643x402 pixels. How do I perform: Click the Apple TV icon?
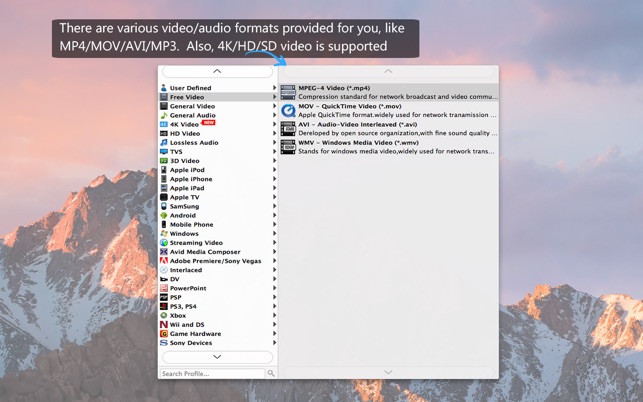click(x=164, y=197)
